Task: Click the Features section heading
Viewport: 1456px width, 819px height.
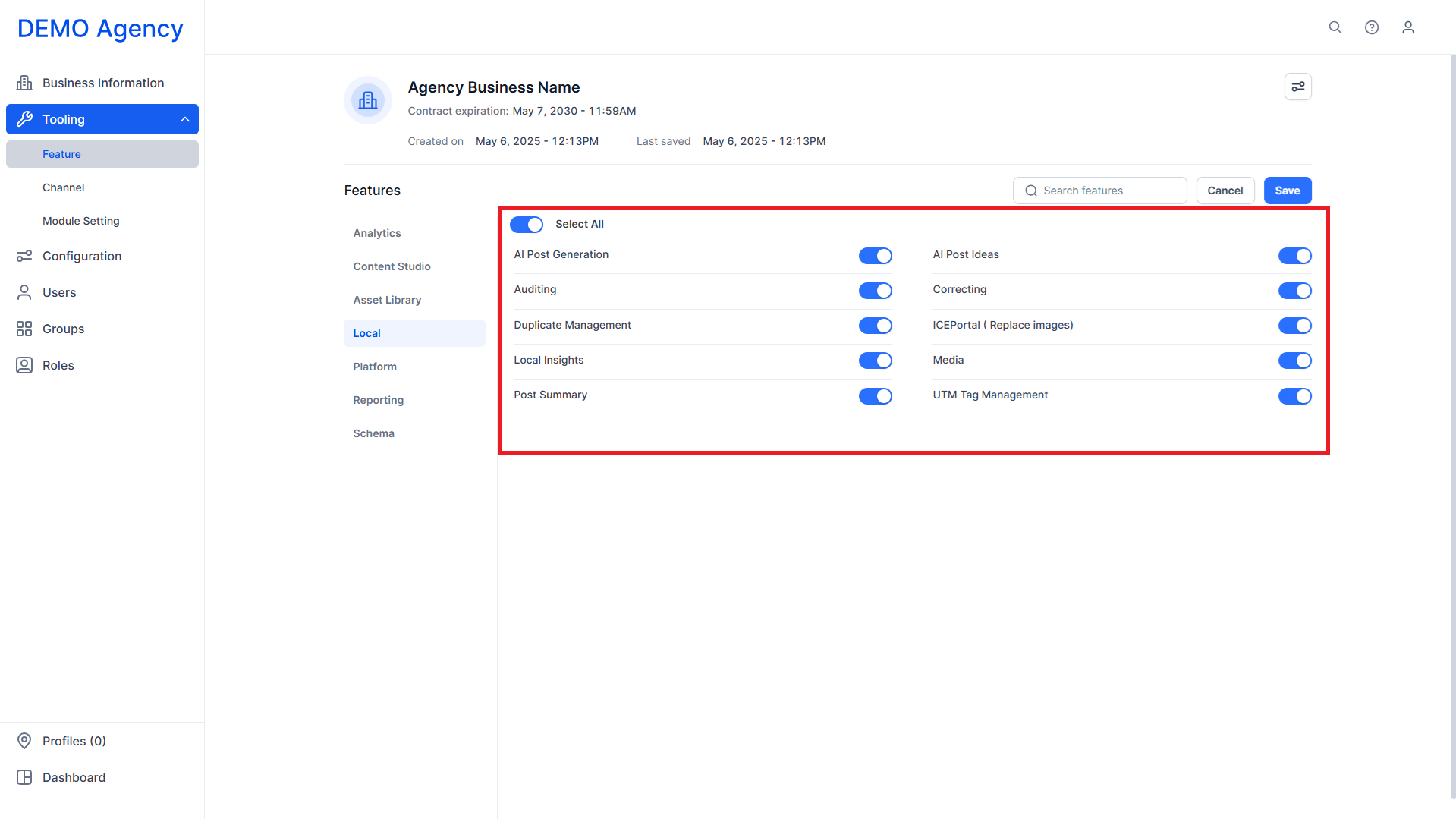Action: [x=373, y=191]
